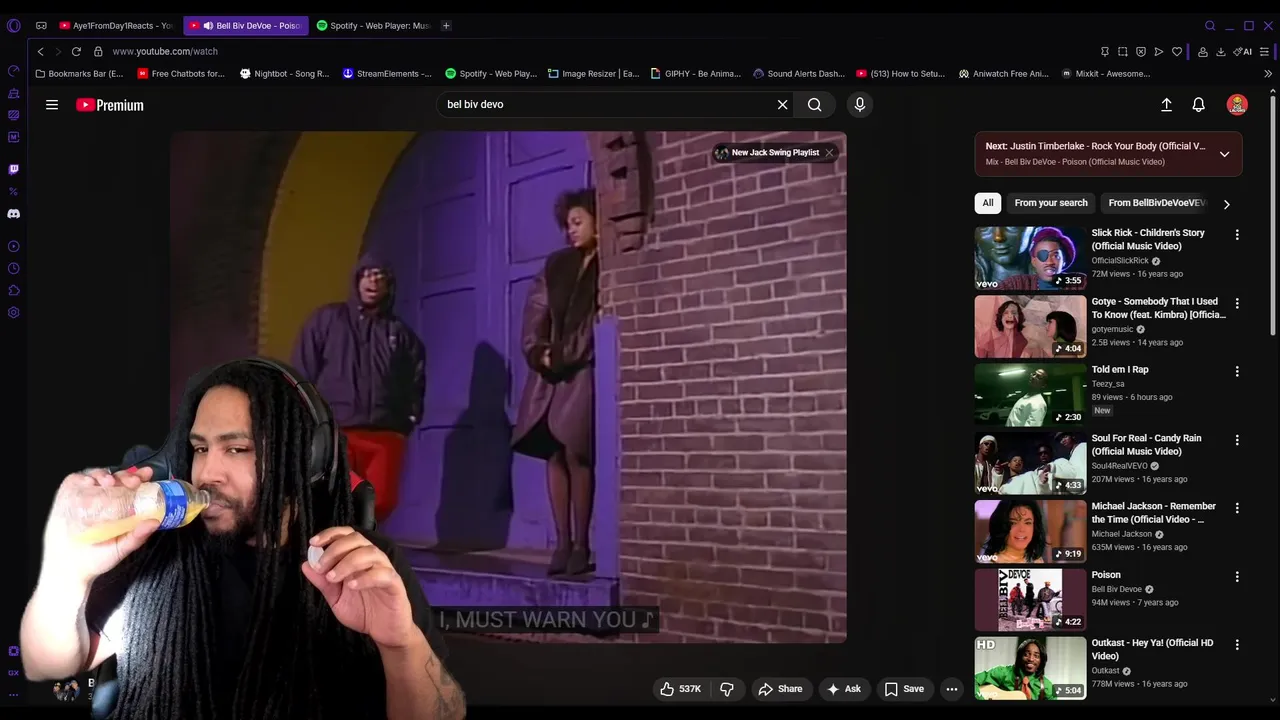Open Twitch in the Opera sidebar
Screen dimensions: 1280x720
coord(13,169)
